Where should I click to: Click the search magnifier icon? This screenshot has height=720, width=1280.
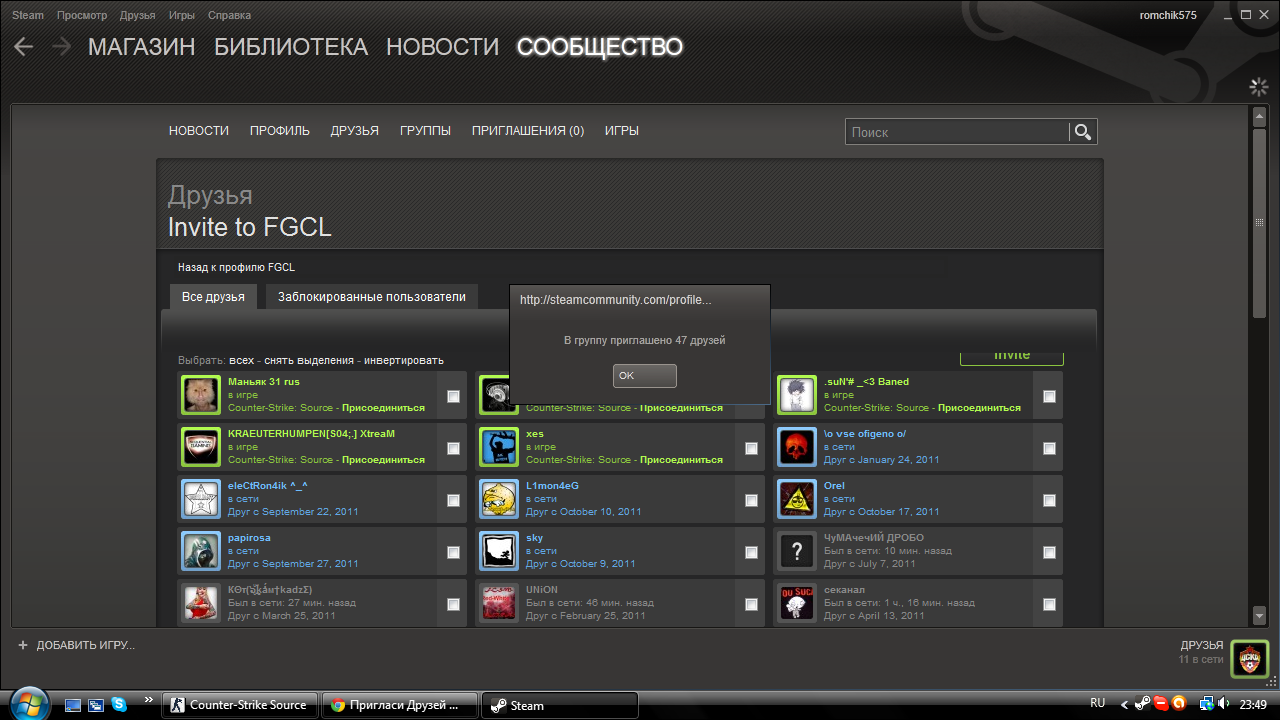point(1082,132)
